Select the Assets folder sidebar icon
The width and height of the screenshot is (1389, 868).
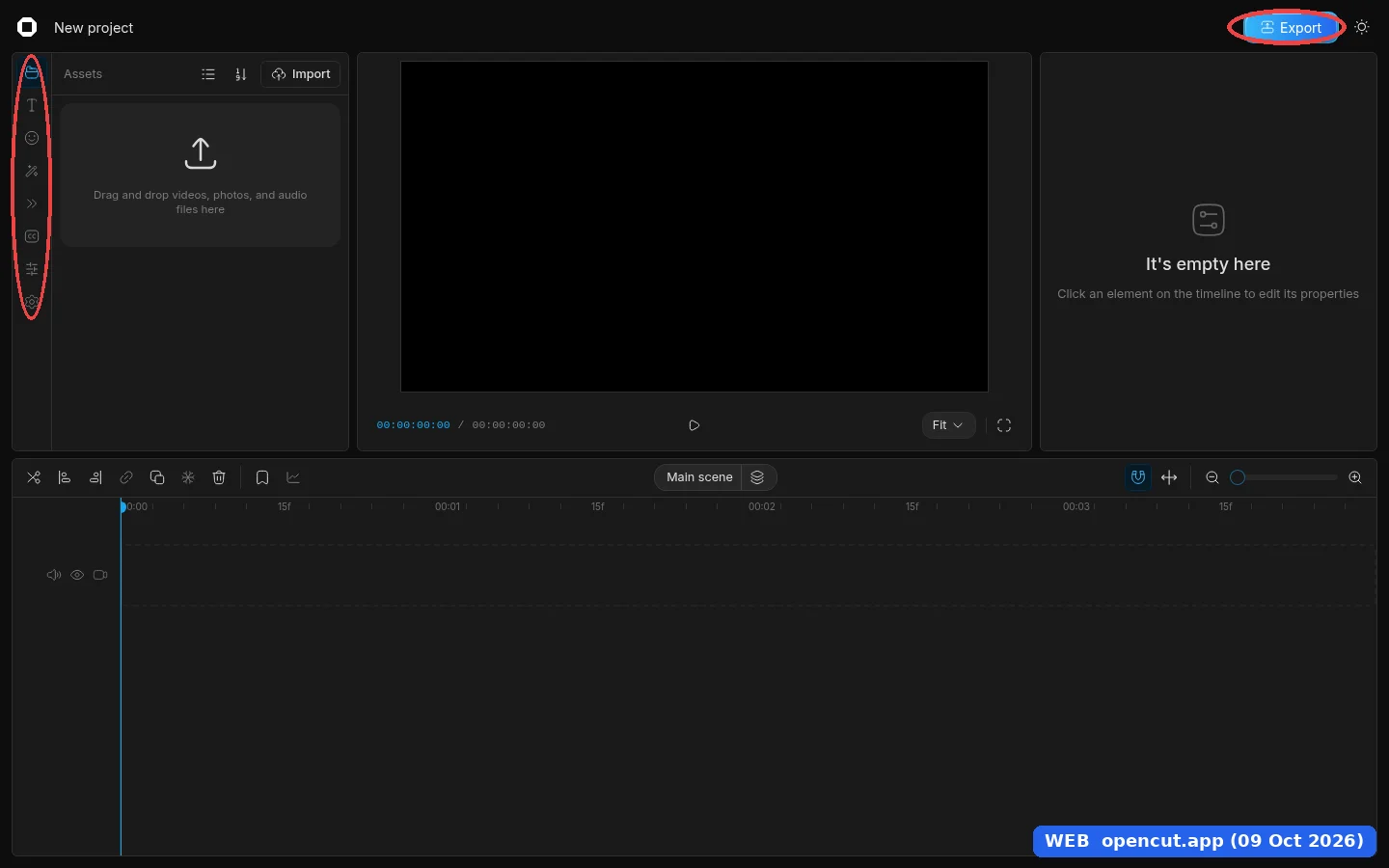[x=32, y=72]
